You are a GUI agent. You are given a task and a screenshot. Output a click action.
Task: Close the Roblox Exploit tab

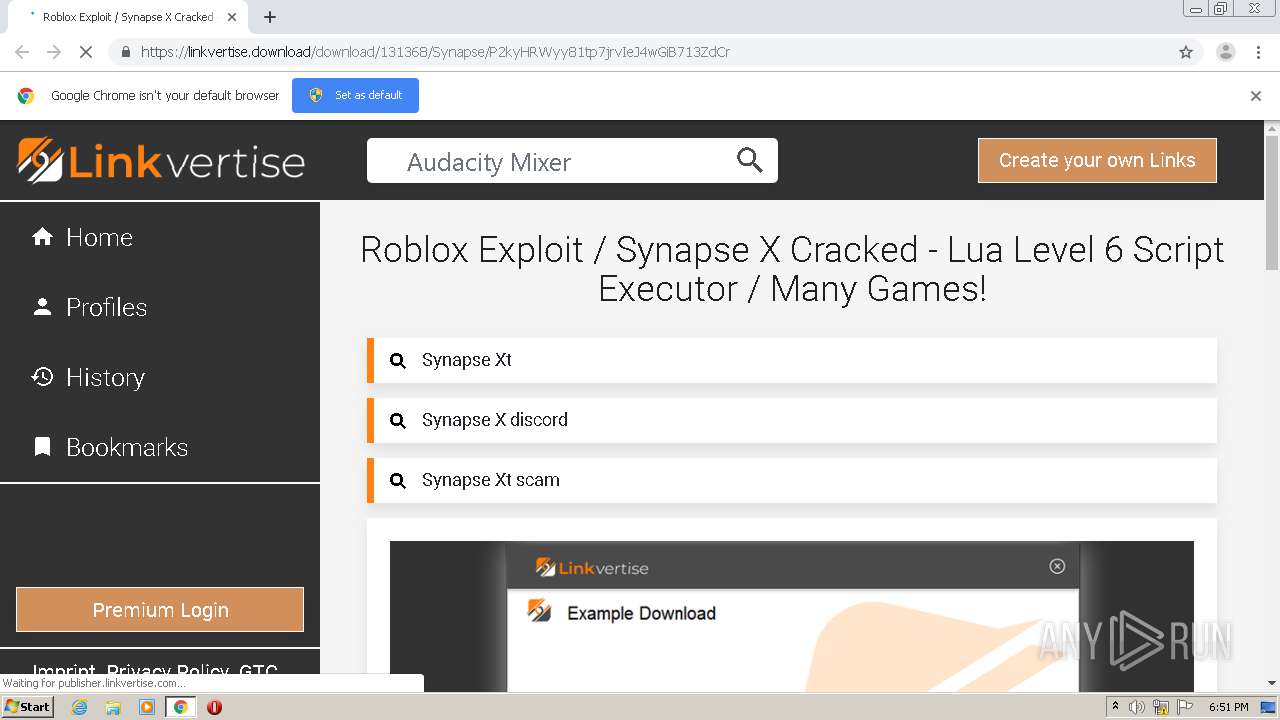pos(232,17)
